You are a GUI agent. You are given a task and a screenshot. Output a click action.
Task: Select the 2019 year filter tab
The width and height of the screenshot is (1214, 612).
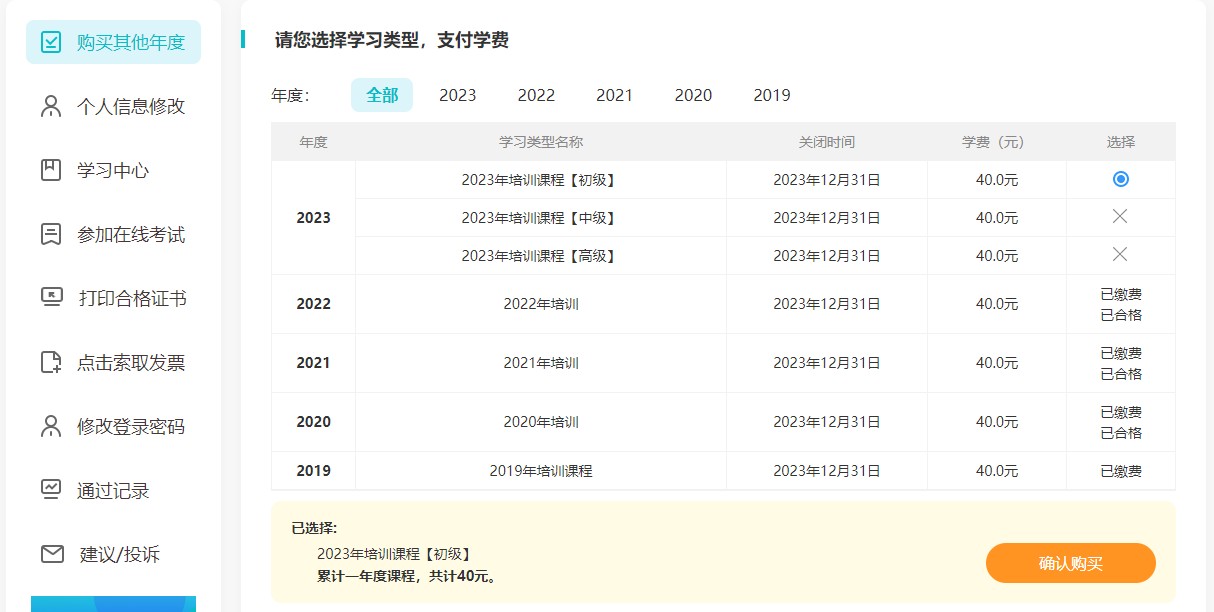tap(771, 95)
